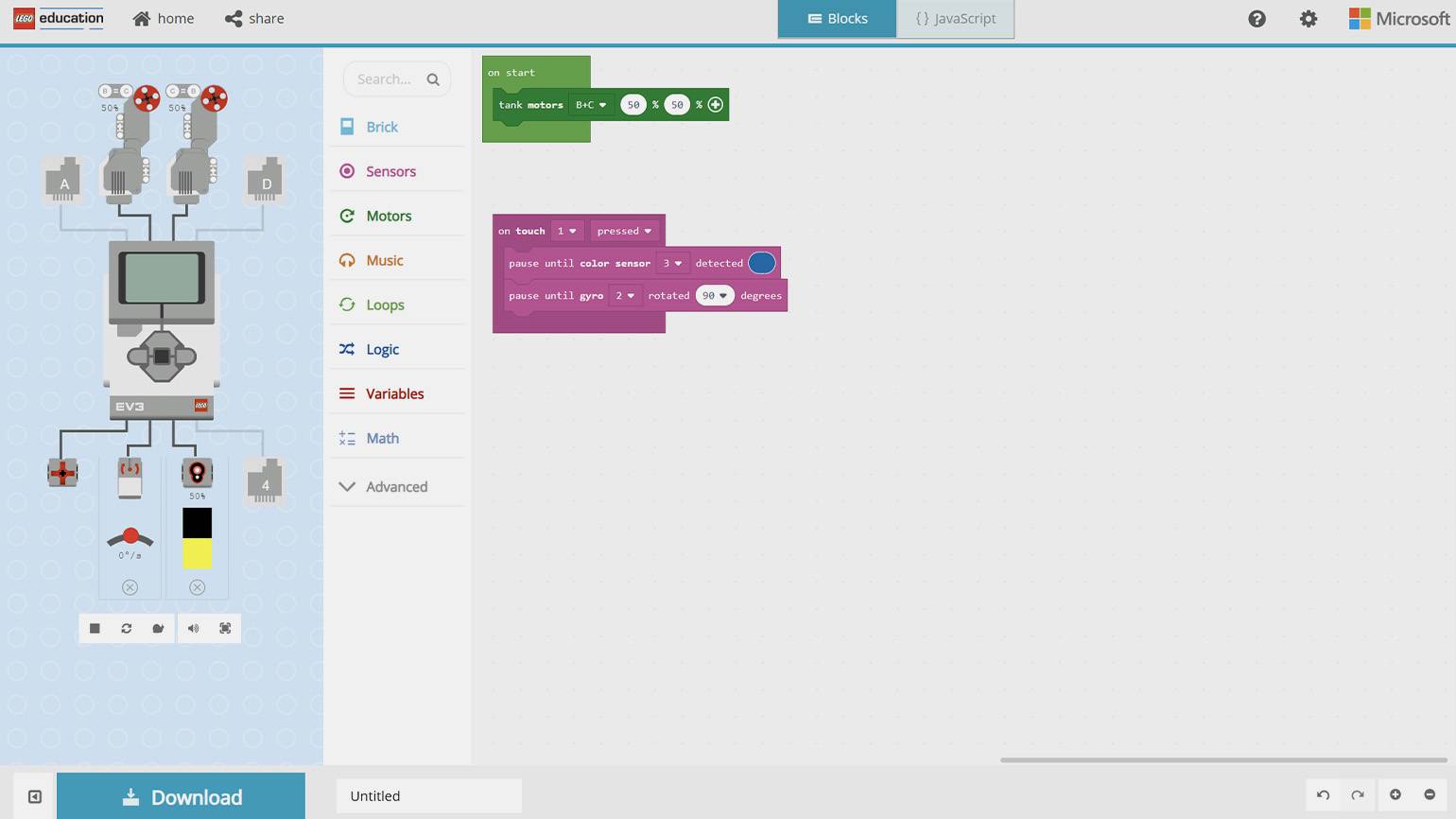Click the plus icon on tank motors block
This screenshot has height=819, width=1456.
pos(716,105)
